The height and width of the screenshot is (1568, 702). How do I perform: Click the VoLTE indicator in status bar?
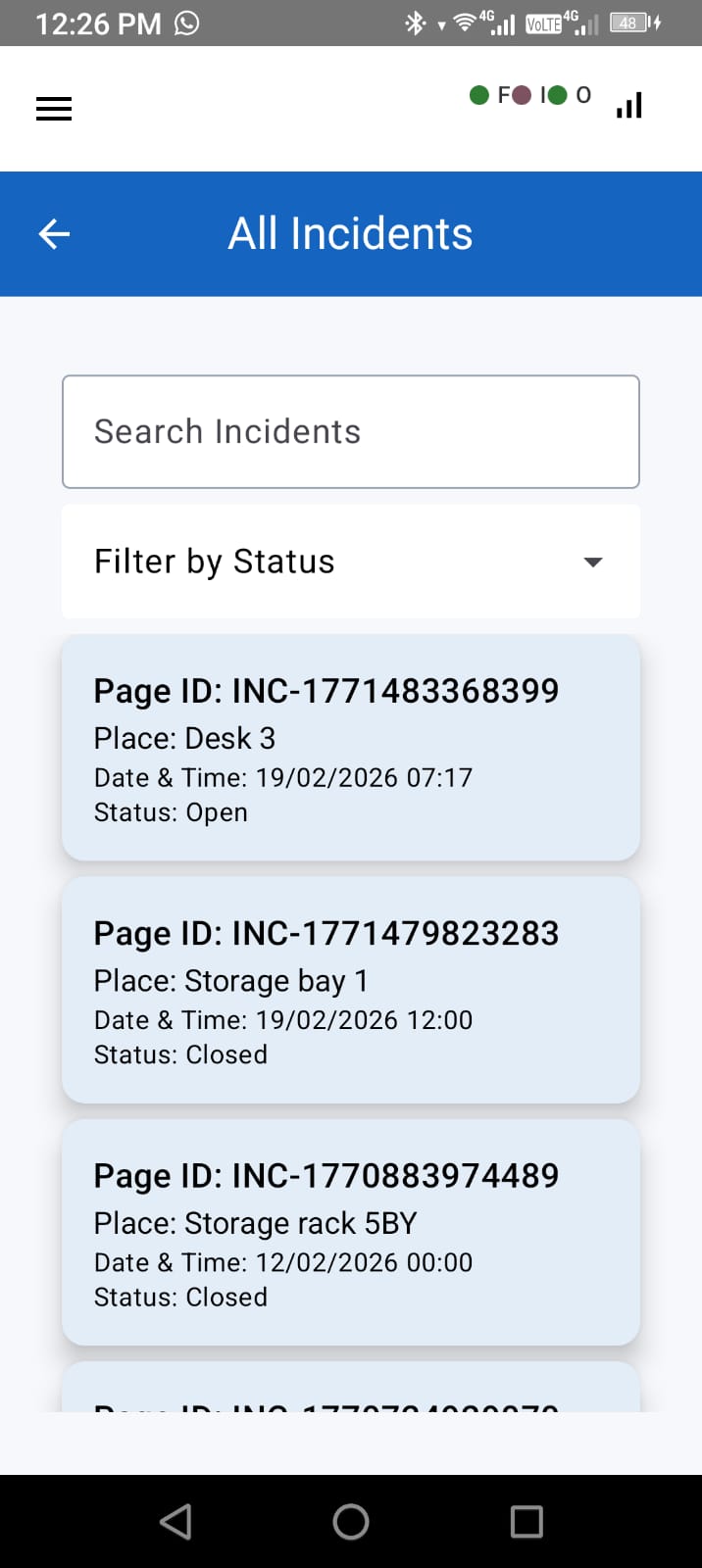pyautogui.click(x=543, y=23)
